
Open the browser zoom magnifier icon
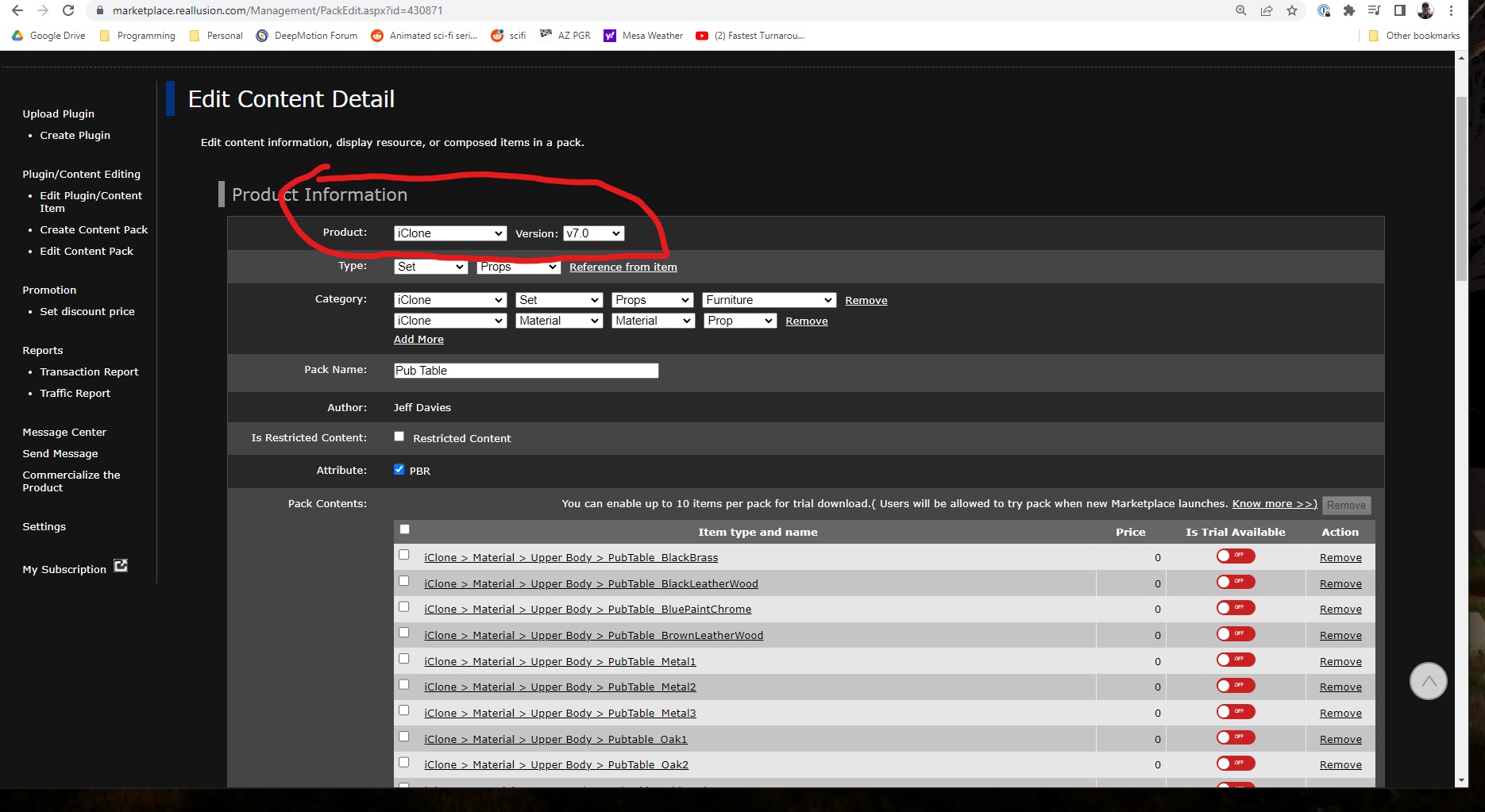click(1241, 10)
